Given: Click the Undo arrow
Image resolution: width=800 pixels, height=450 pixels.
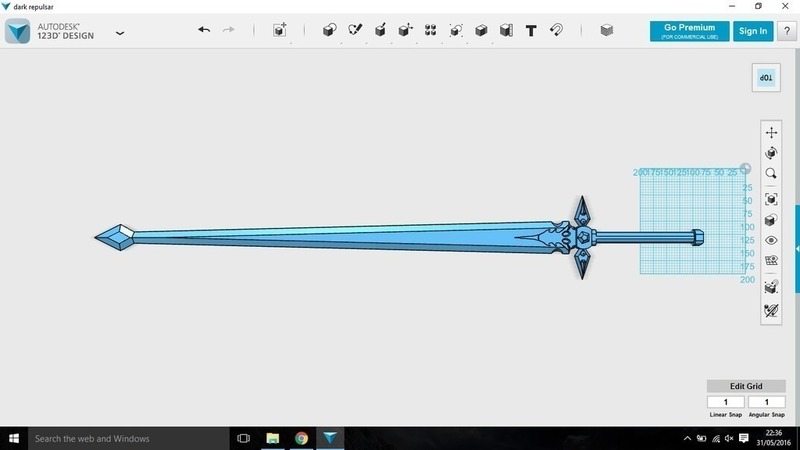Looking at the screenshot, I should [204, 30].
